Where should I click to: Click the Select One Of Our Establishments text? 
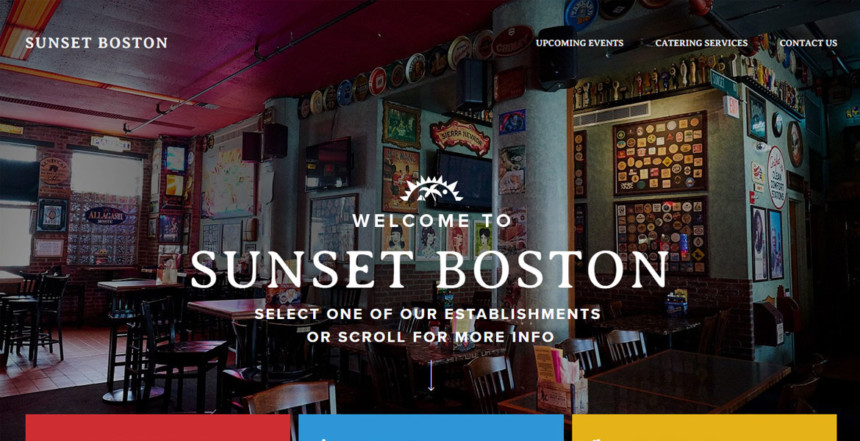pos(427,314)
